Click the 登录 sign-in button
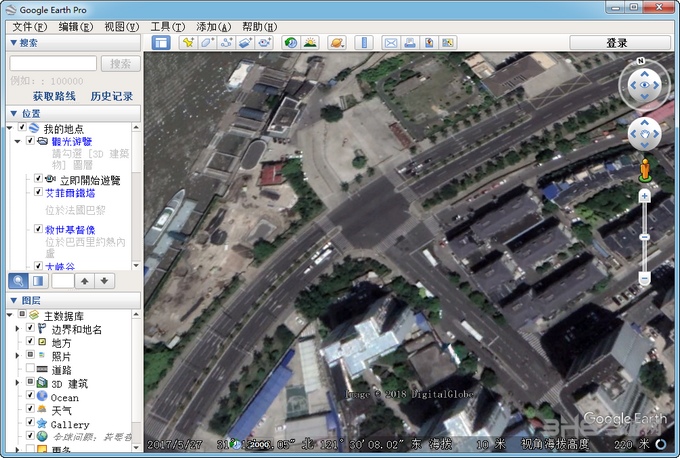 (620, 43)
